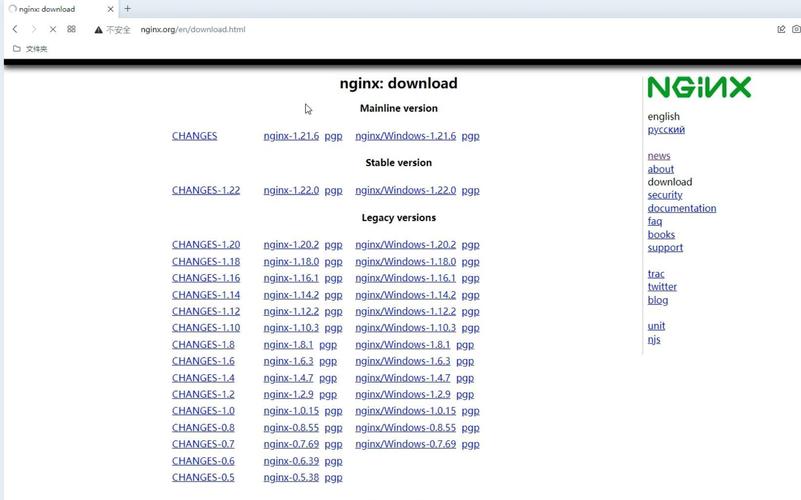The width and height of the screenshot is (801, 500).
Task: Open the bookmarks folder icon
Action: pyautogui.click(x=16, y=48)
